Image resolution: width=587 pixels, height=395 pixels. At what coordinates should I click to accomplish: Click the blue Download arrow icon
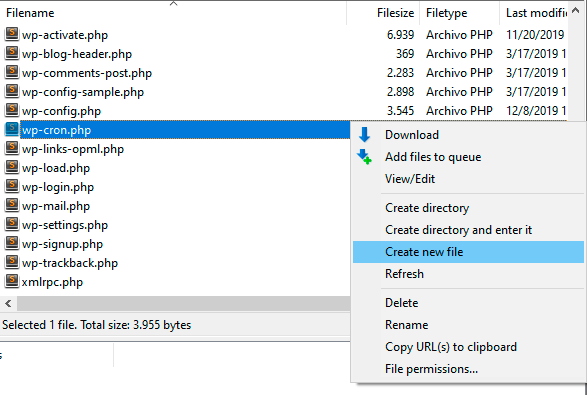pos(364,135)
